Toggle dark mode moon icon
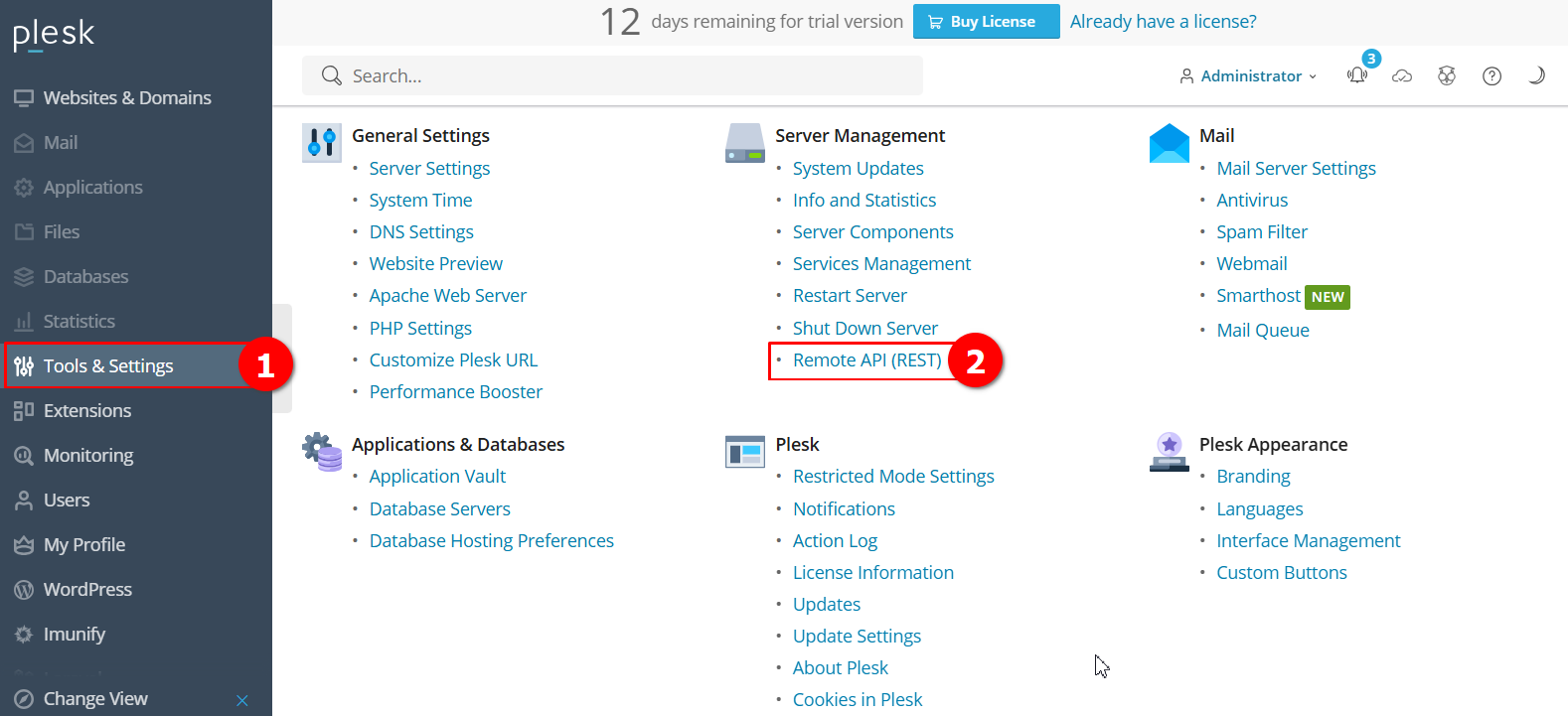Viewport: 1568px width, 716px height. (x=1536, y=75)
